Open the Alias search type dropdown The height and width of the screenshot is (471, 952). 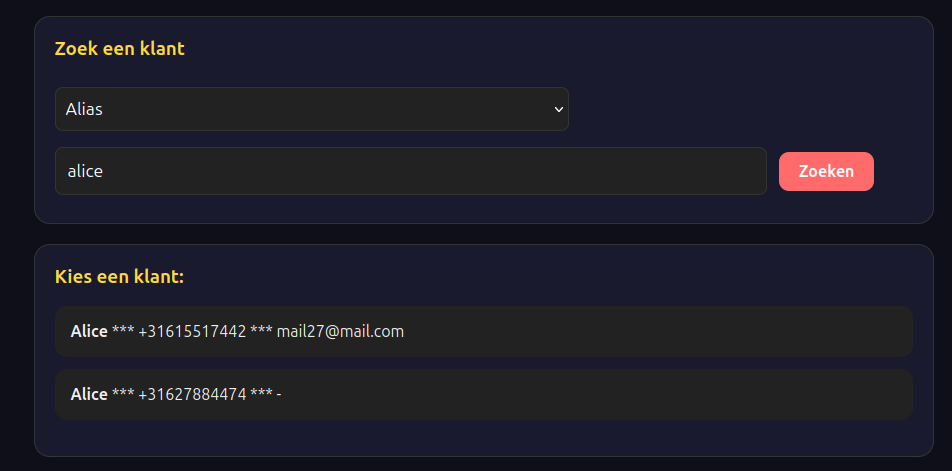click(x=311, y=109)
